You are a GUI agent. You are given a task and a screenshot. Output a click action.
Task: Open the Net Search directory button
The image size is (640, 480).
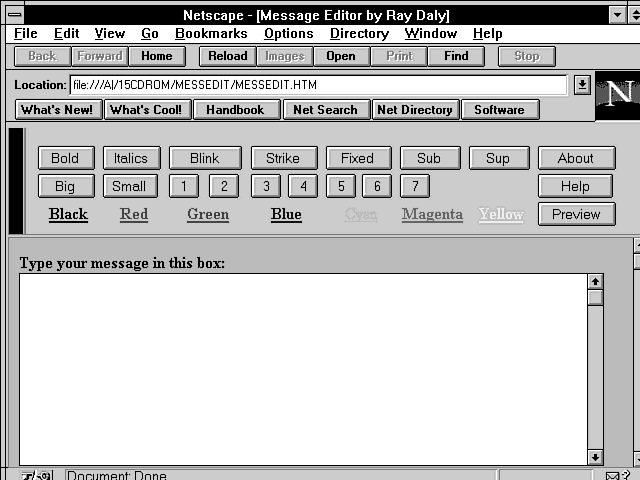point(325,110)
